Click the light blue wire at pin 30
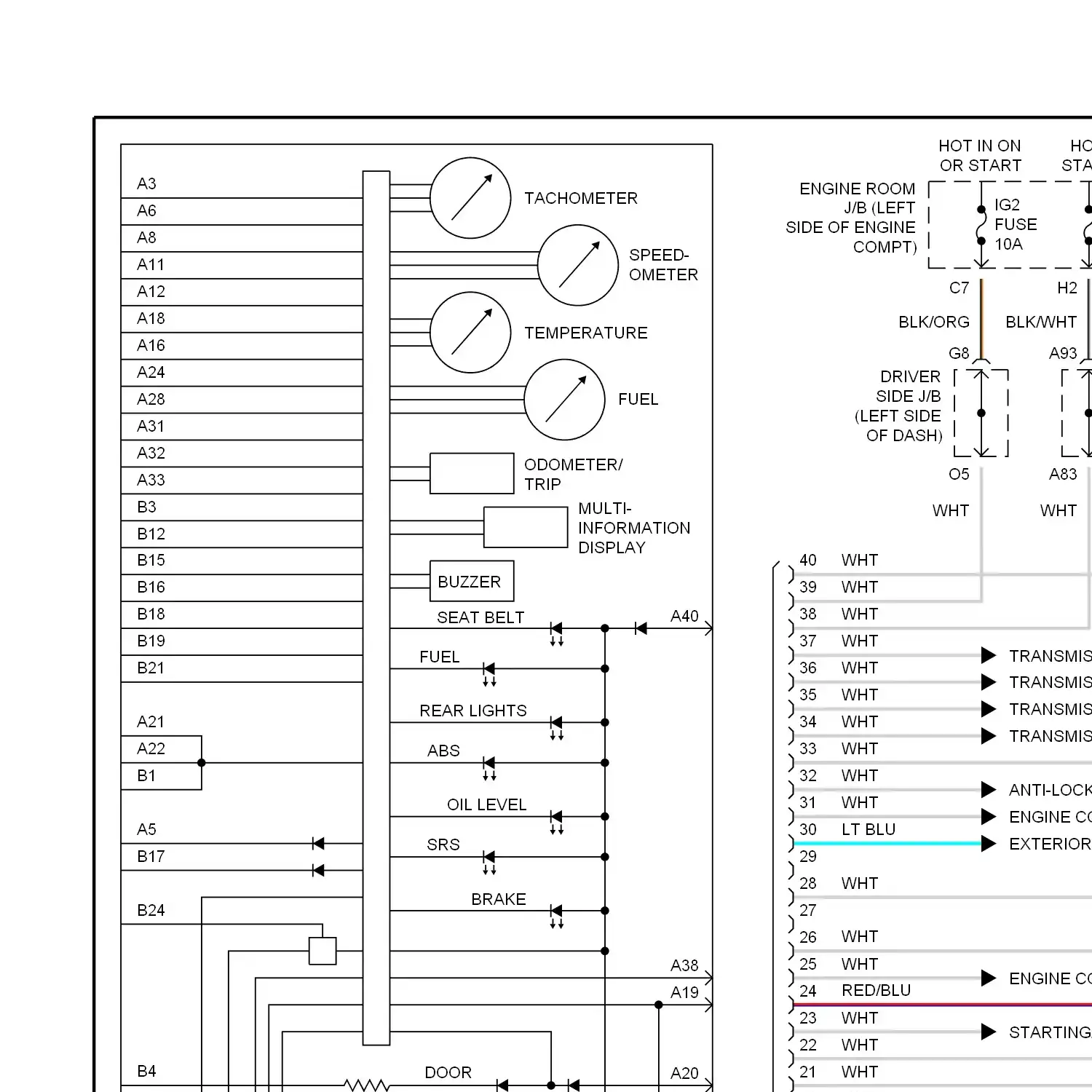Screen dimensions: 1092x1092 (887, 844)
